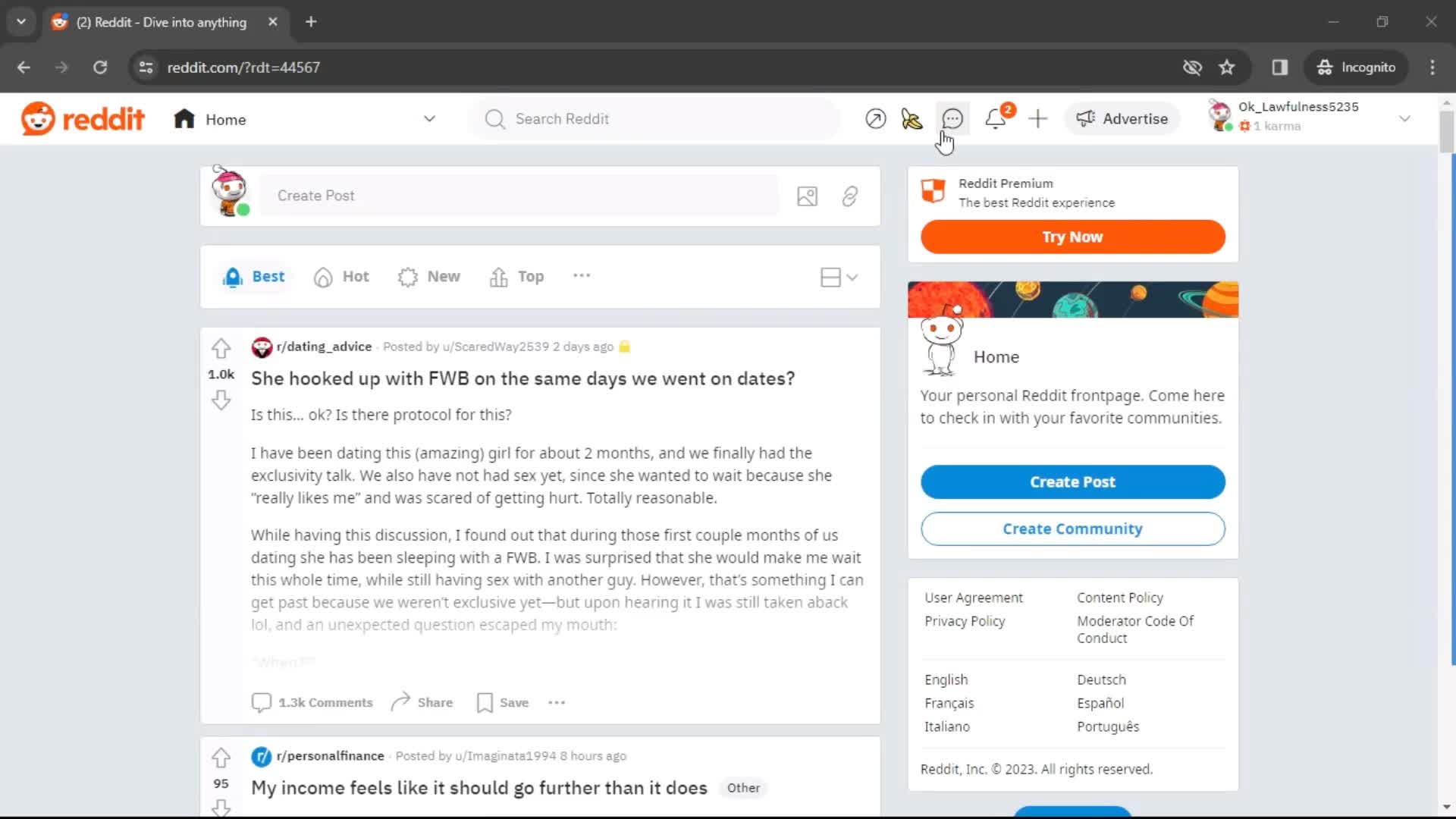Click the upvote arrow on dating advice post
This screenshot has height=819, width=1456.
click(x=221, y=348)
